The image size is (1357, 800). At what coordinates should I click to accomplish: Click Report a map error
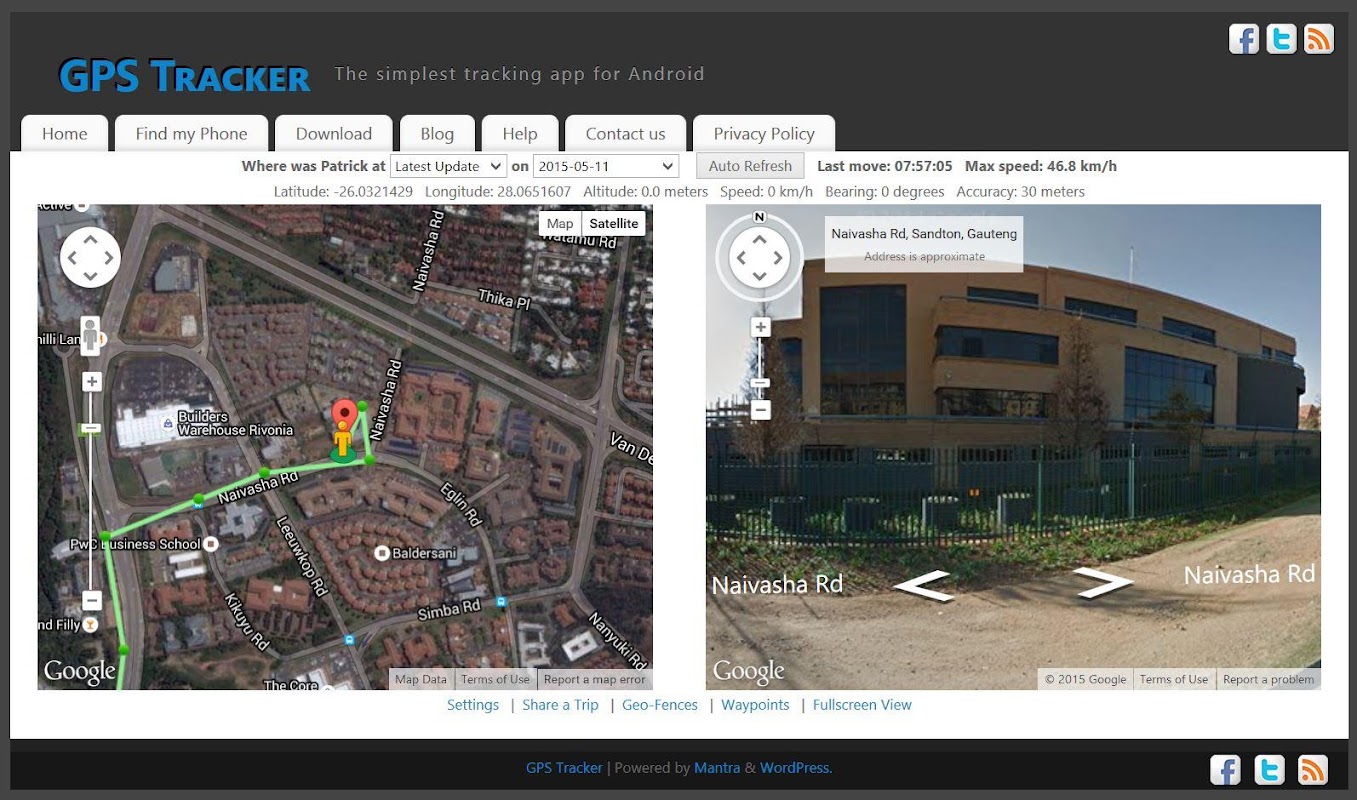click(594, 679)
